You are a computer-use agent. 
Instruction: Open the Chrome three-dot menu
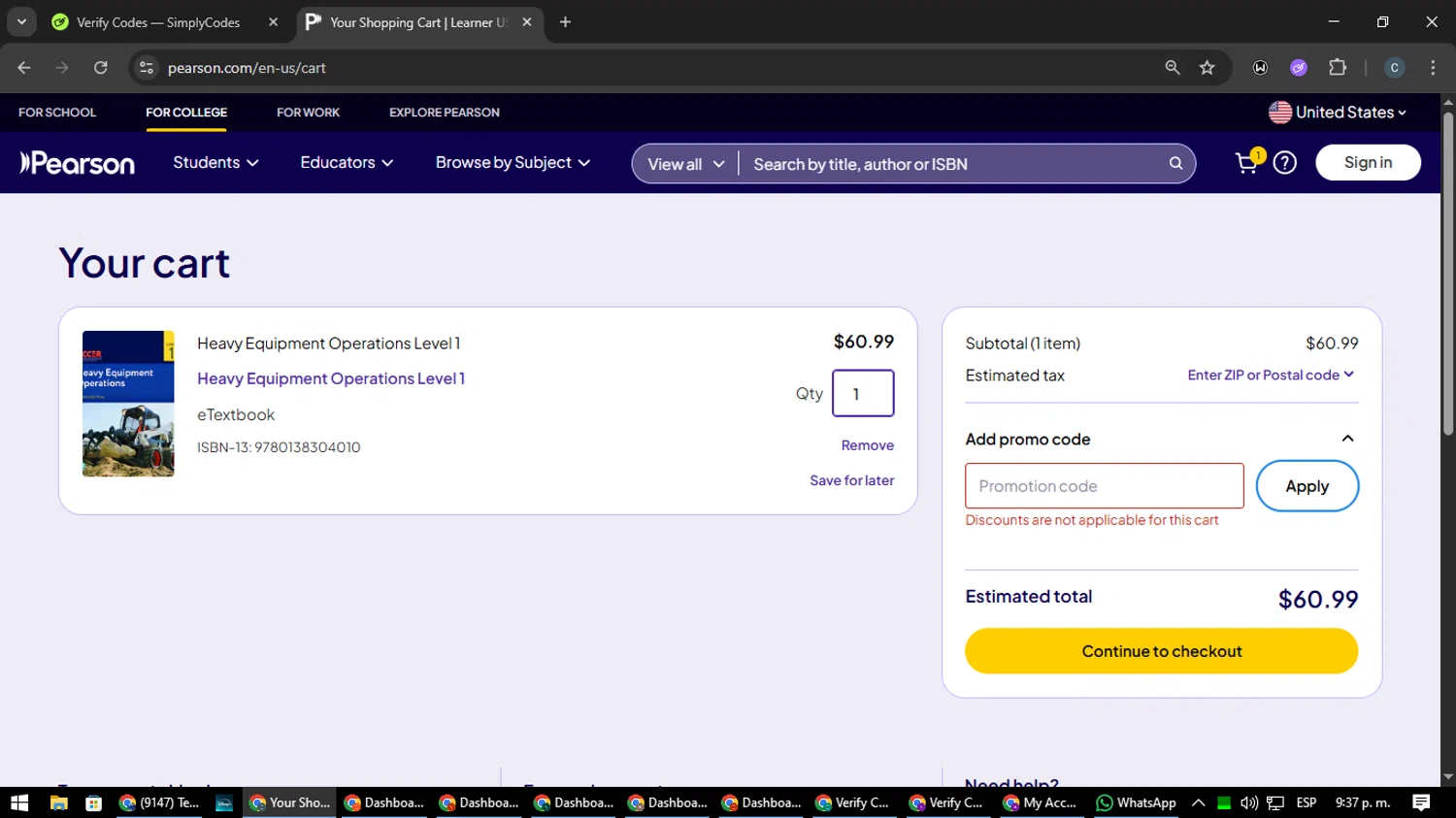tap(1433, 68)
